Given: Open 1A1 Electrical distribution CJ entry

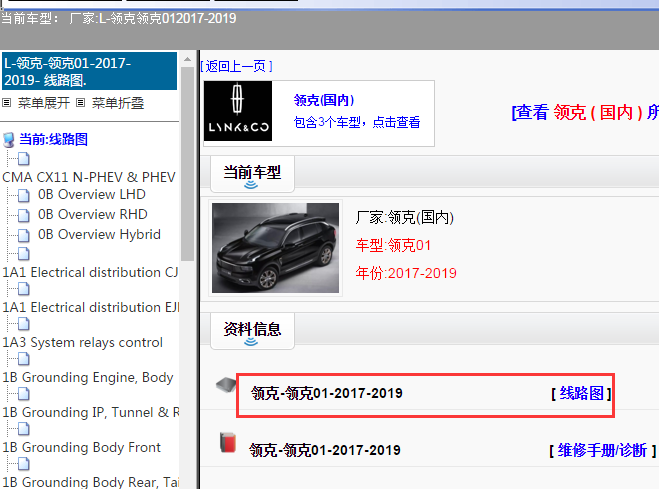Looking at the screenshot, I should [x=90, y=272].
